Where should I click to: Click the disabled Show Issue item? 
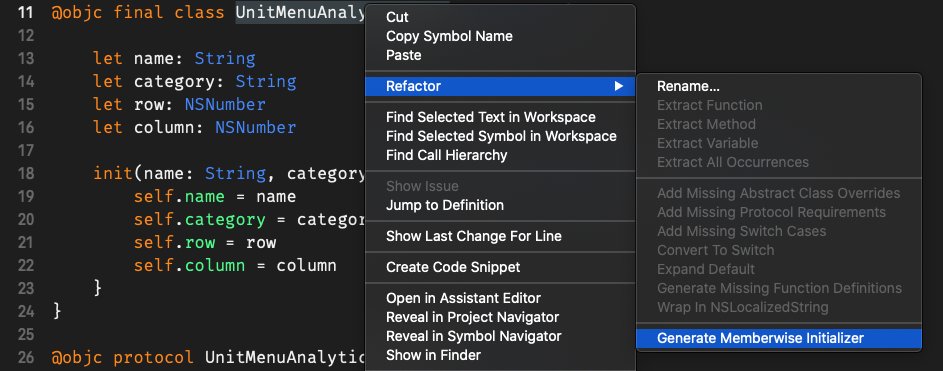[500, 186]
